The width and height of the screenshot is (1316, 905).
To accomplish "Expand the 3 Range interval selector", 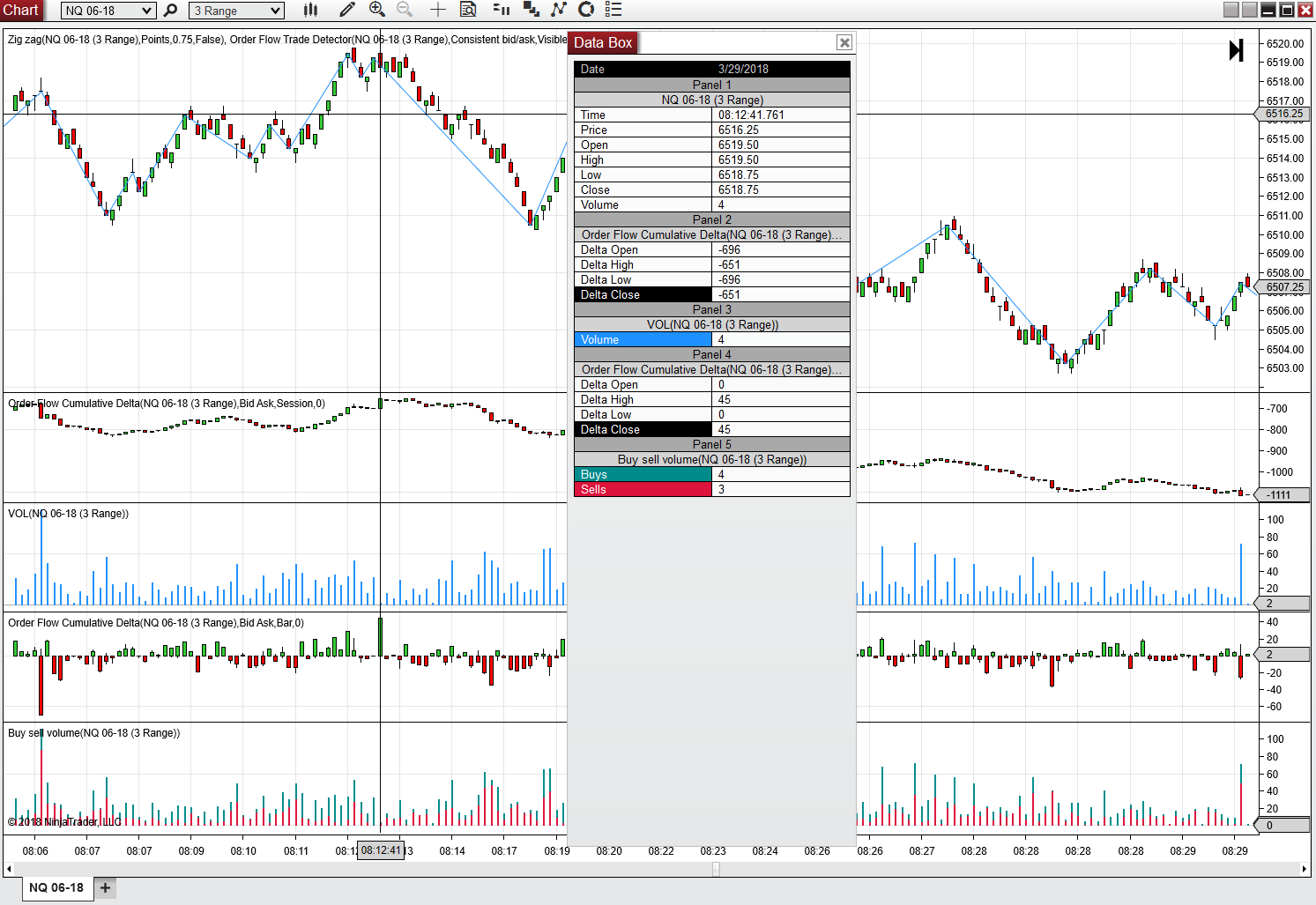I will (237, 11).
